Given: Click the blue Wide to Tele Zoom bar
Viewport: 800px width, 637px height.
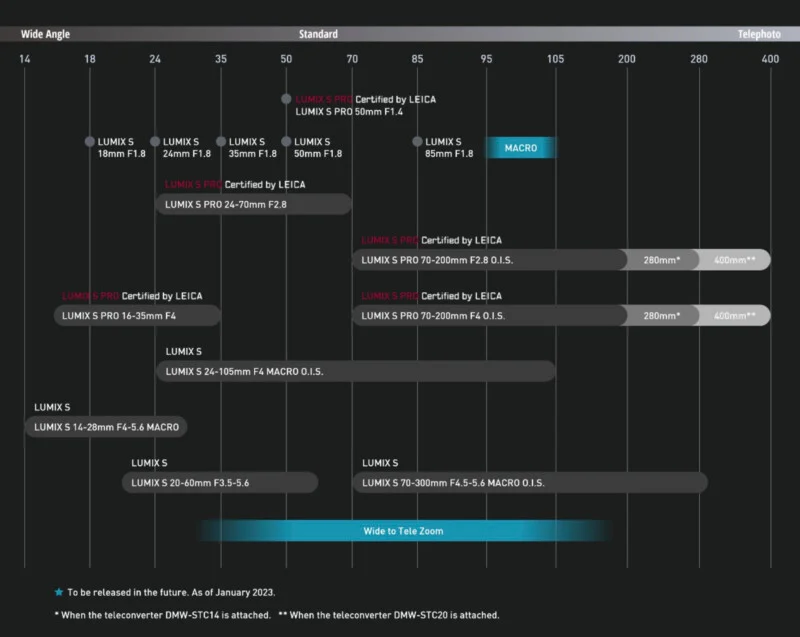Looking at the screenshot, I should coord(403,531).
